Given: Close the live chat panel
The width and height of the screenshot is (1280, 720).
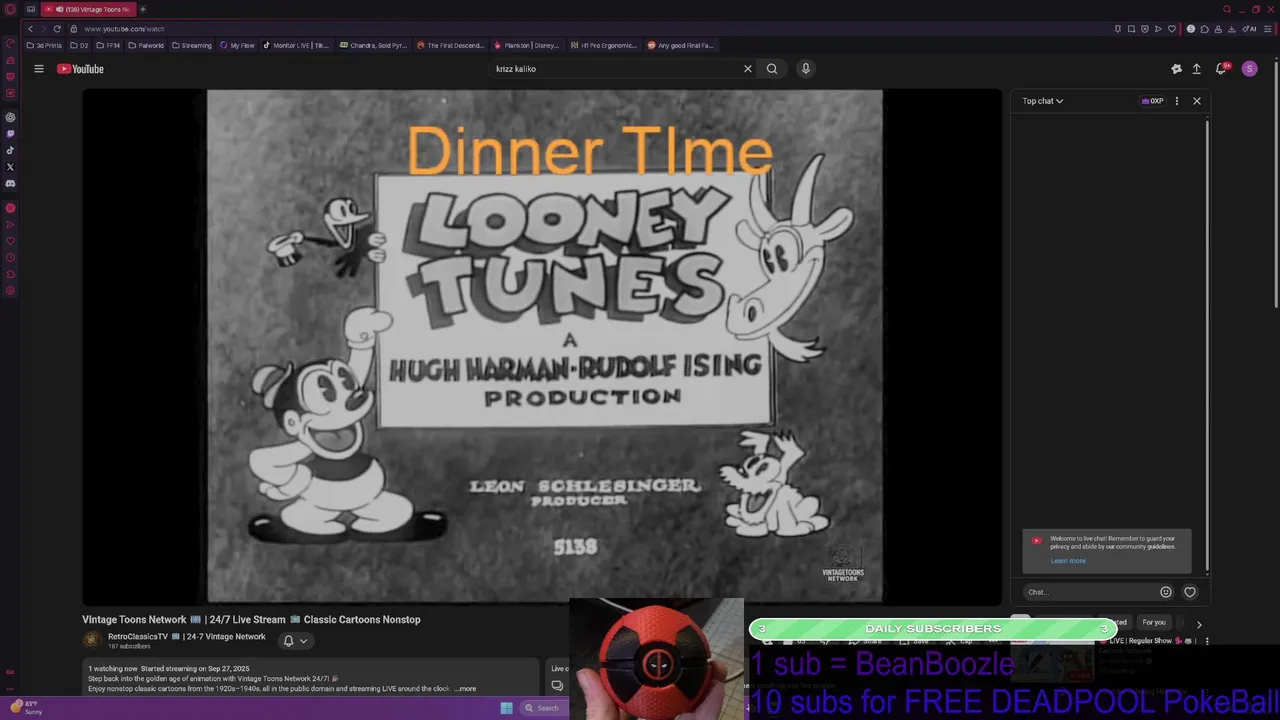Looking at the screenshot, I should tap(1196, 101).
